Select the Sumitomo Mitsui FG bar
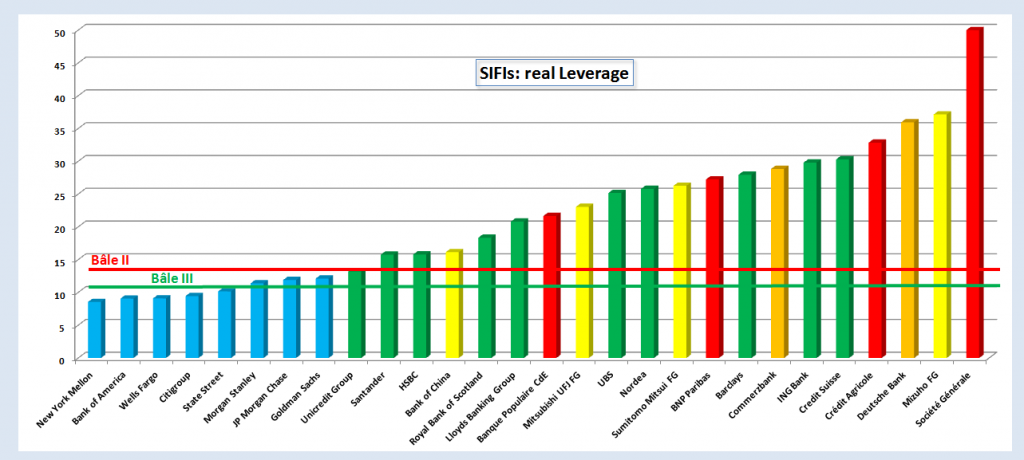The height and width of the screenshot is (460, 1024). pos(682,271)
